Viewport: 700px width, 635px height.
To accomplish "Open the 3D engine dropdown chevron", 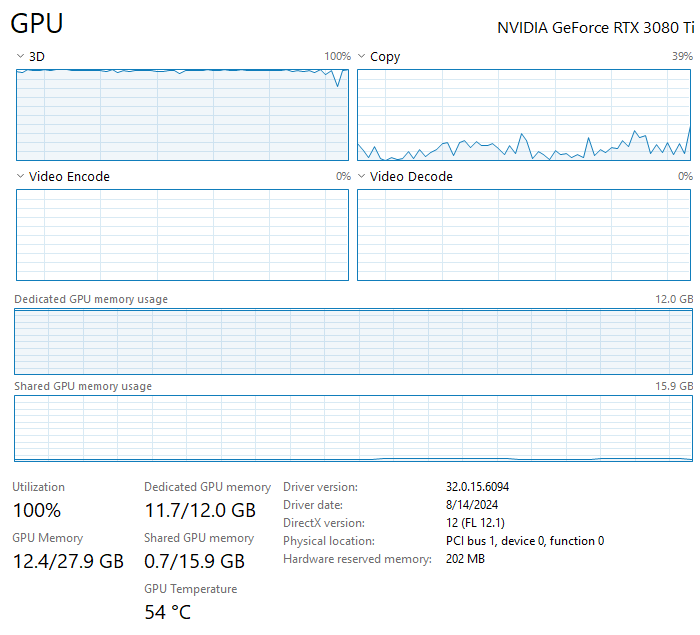I will 21,57.
